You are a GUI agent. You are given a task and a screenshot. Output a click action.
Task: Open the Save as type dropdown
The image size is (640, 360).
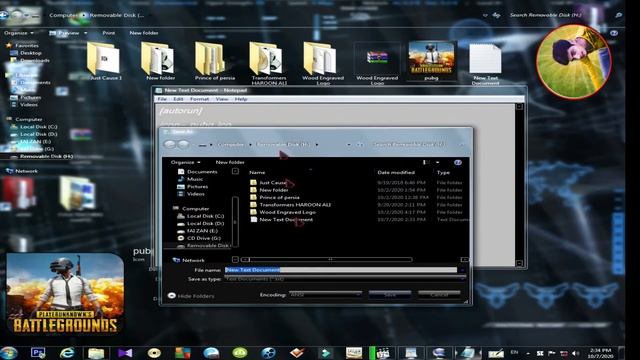345,279
